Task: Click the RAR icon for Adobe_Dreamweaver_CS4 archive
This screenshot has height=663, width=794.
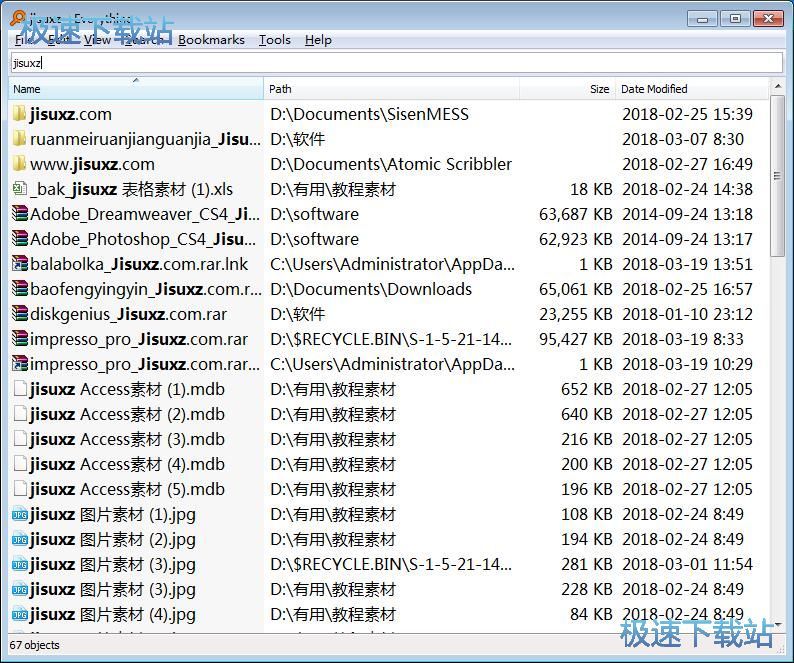Action: (x=19, y=214)
